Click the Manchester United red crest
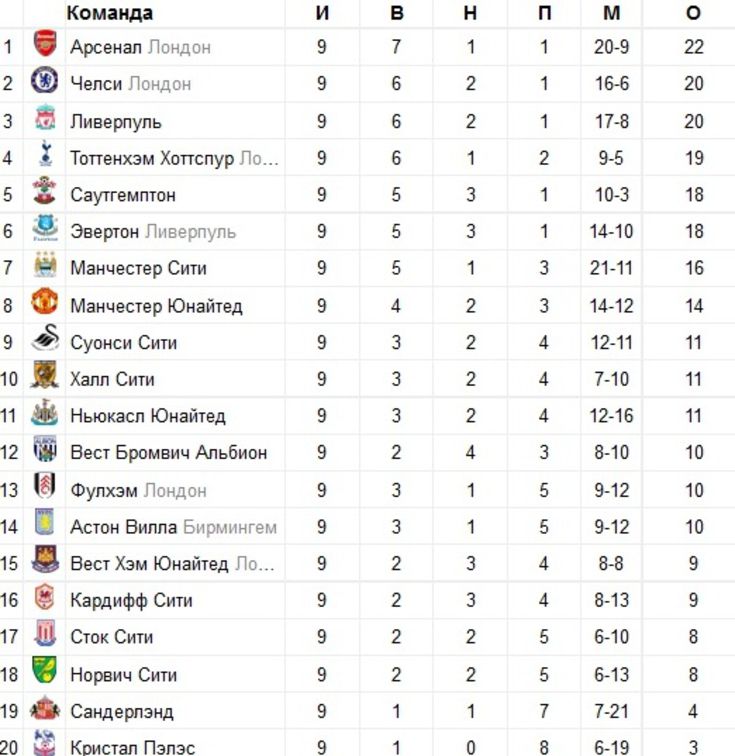Image resolution: width=735 pixels, height=756 pixels. (x=45, y=301)
